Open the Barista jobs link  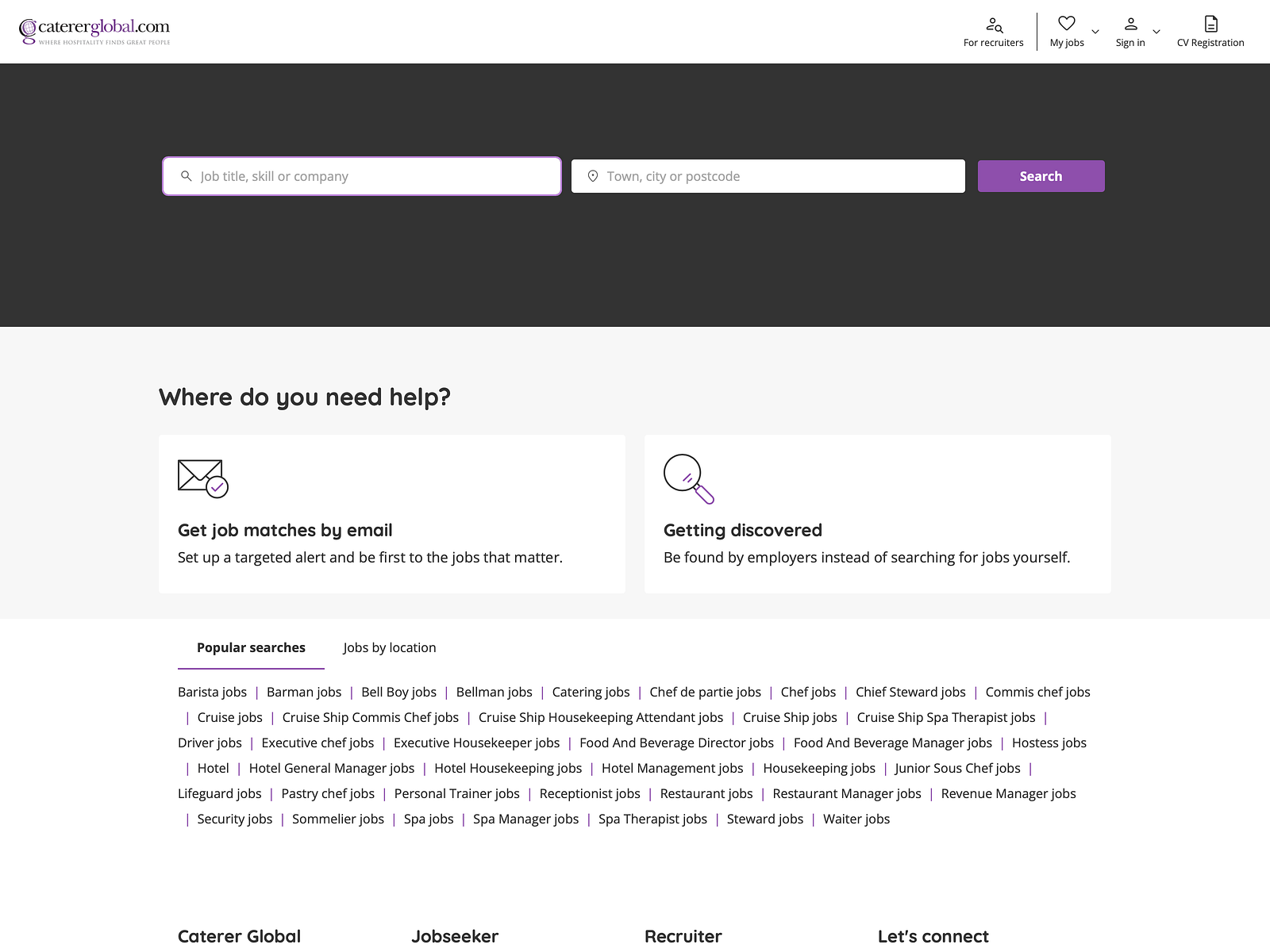[212, 692]
